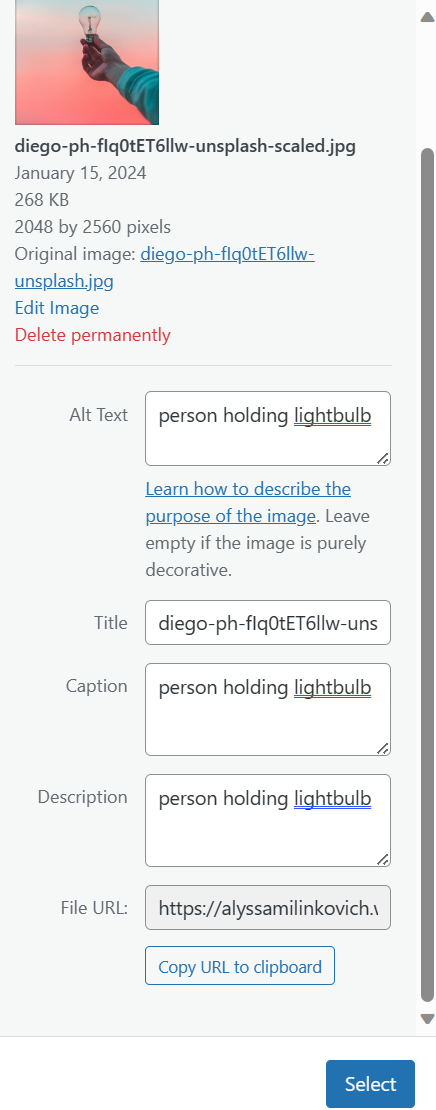This screenshot has height=1110, width=436.
Task: Open the Learn how to describe the purpose link
Action: point(248,503)
